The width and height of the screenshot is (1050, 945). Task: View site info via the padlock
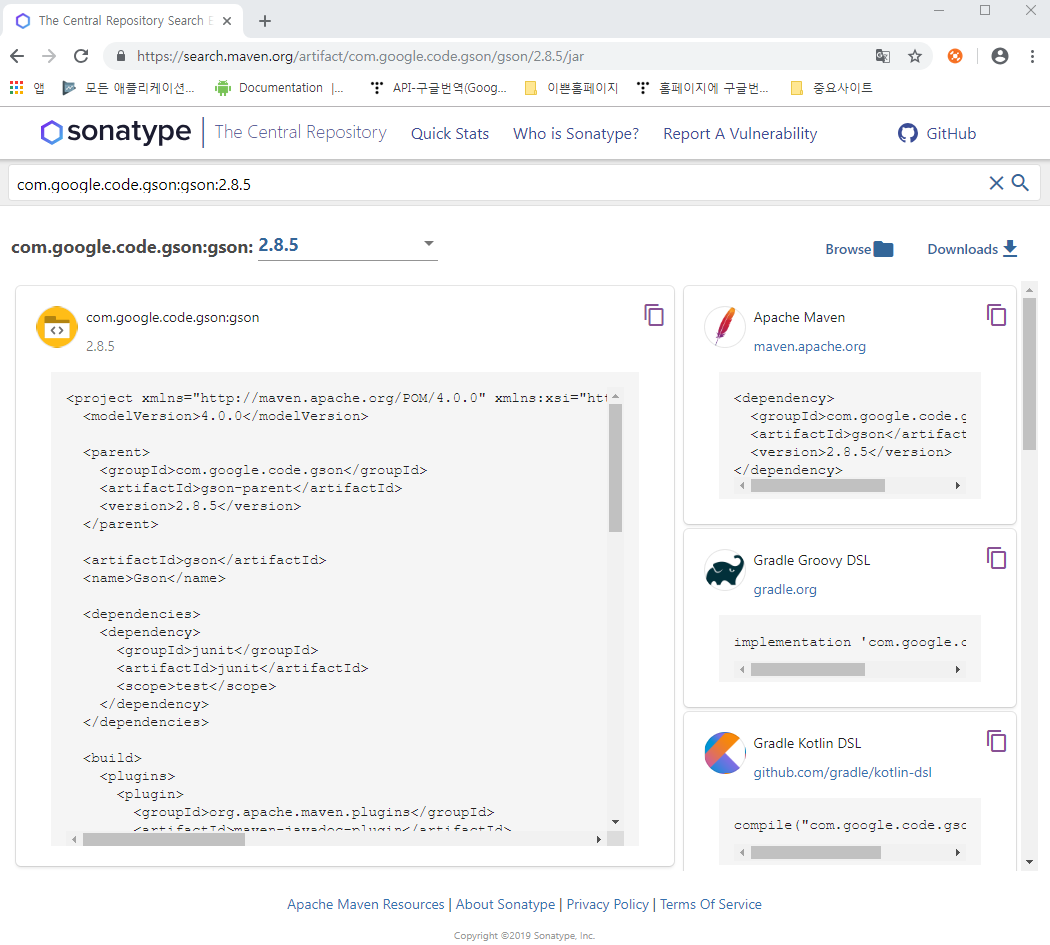pos(121,56)
